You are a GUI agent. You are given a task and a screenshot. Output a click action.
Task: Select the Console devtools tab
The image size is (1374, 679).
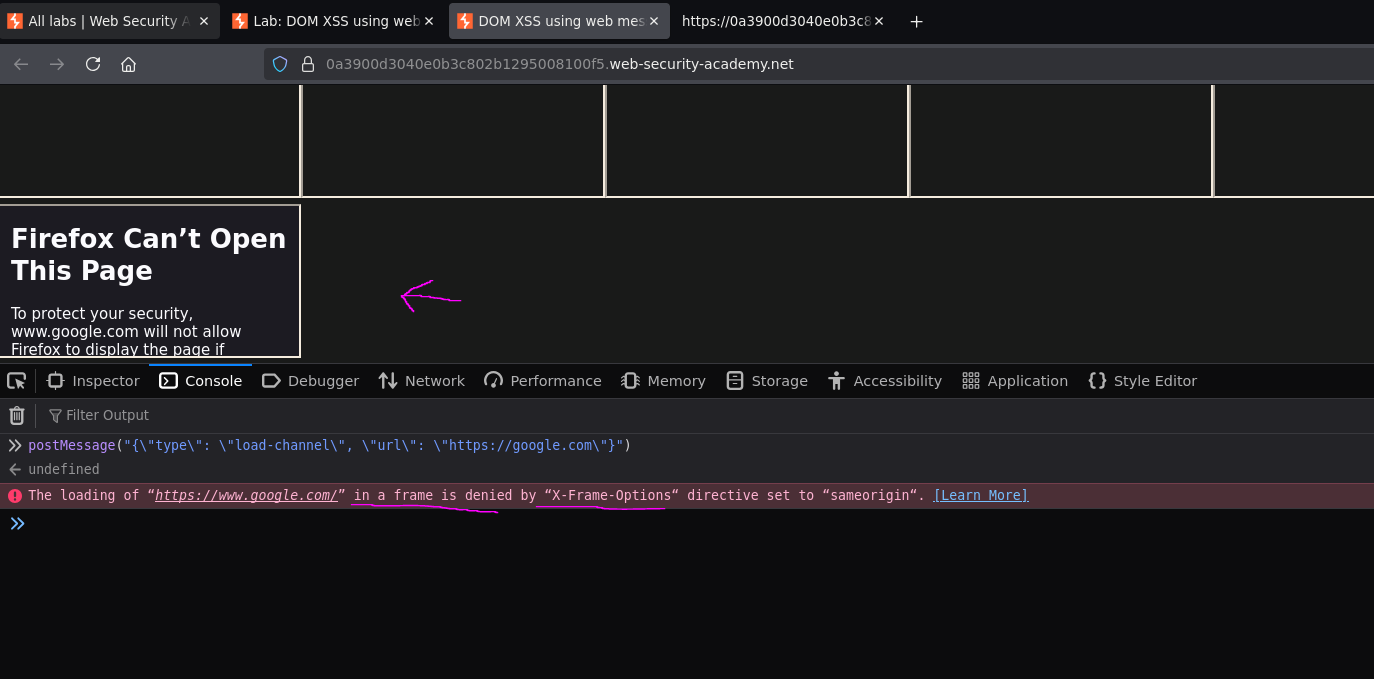click(x=200, y=381)
